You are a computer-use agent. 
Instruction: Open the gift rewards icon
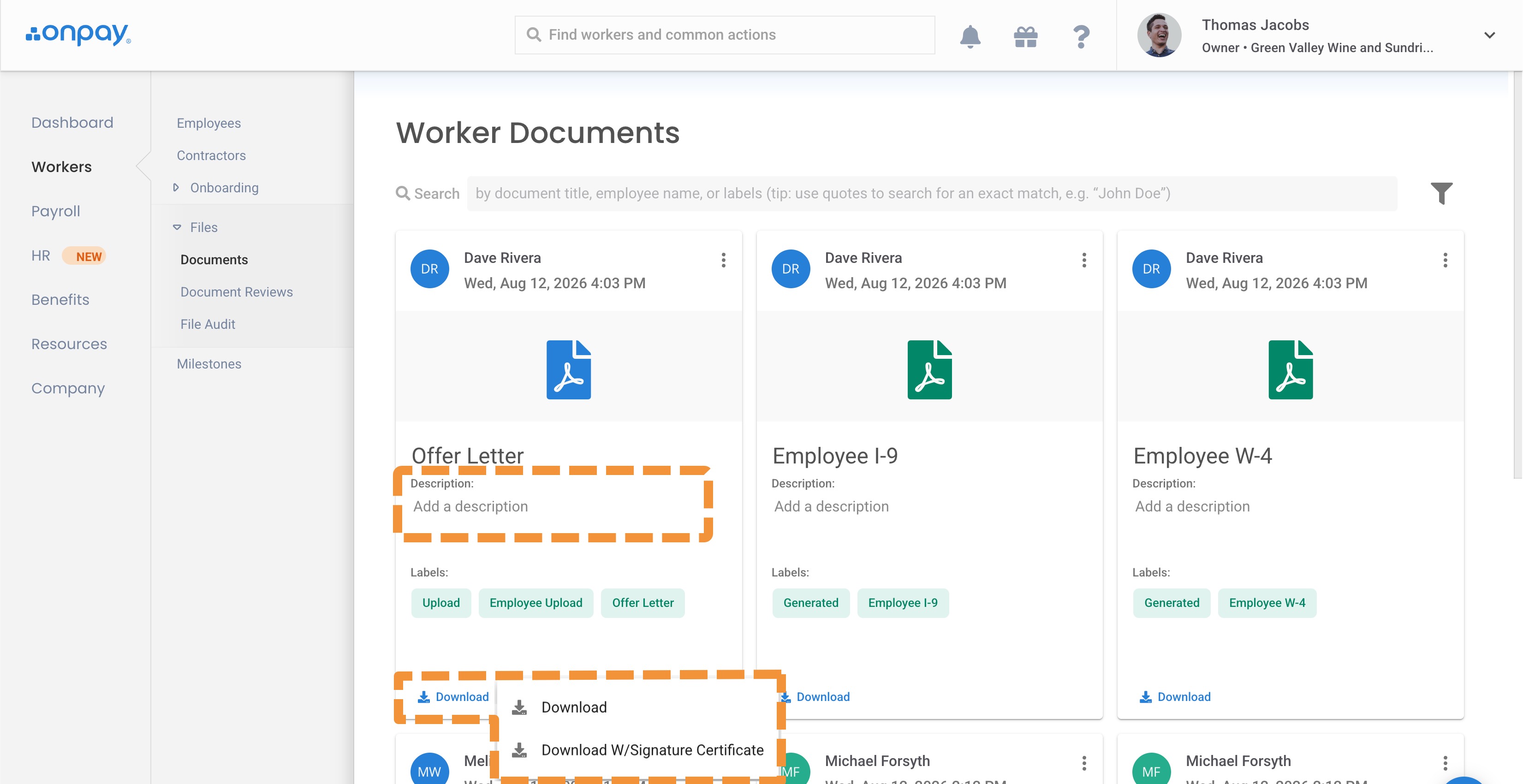pos(1026,36)
